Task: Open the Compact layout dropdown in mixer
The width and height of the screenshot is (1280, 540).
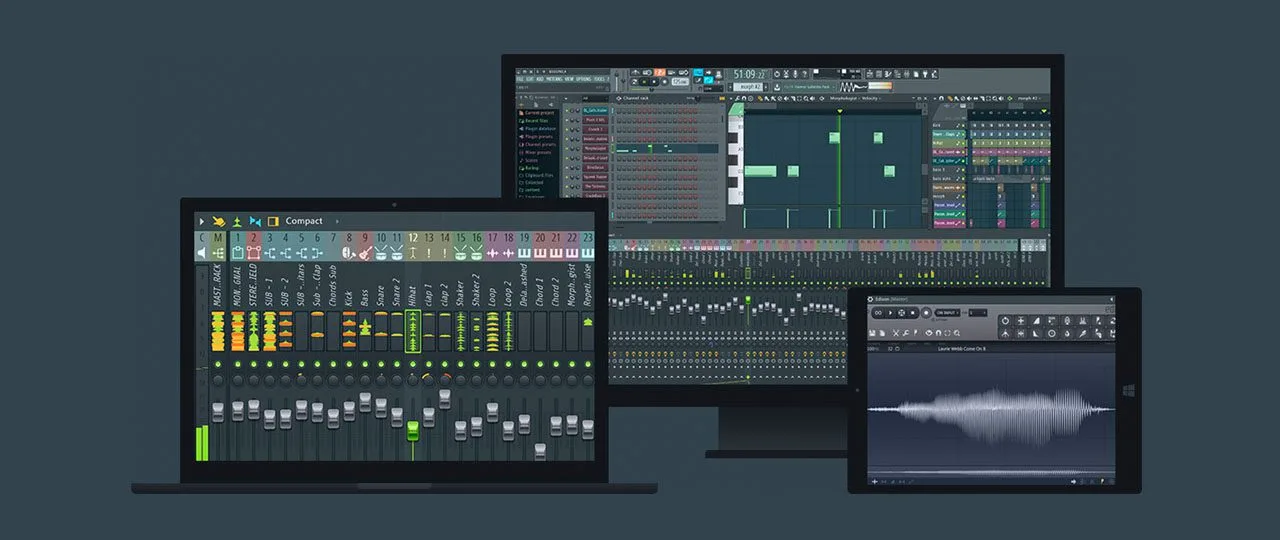Action: pyautogui.click(x=304, y=221)
